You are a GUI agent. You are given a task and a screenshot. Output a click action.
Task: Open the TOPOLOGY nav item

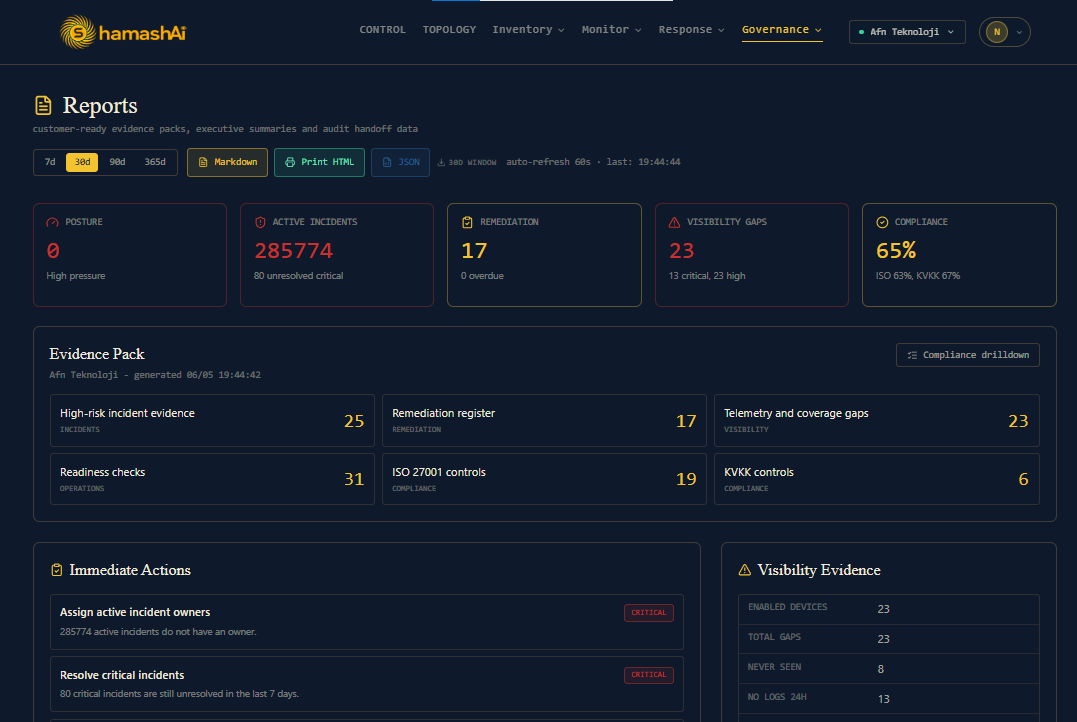(x=449, y=30)
